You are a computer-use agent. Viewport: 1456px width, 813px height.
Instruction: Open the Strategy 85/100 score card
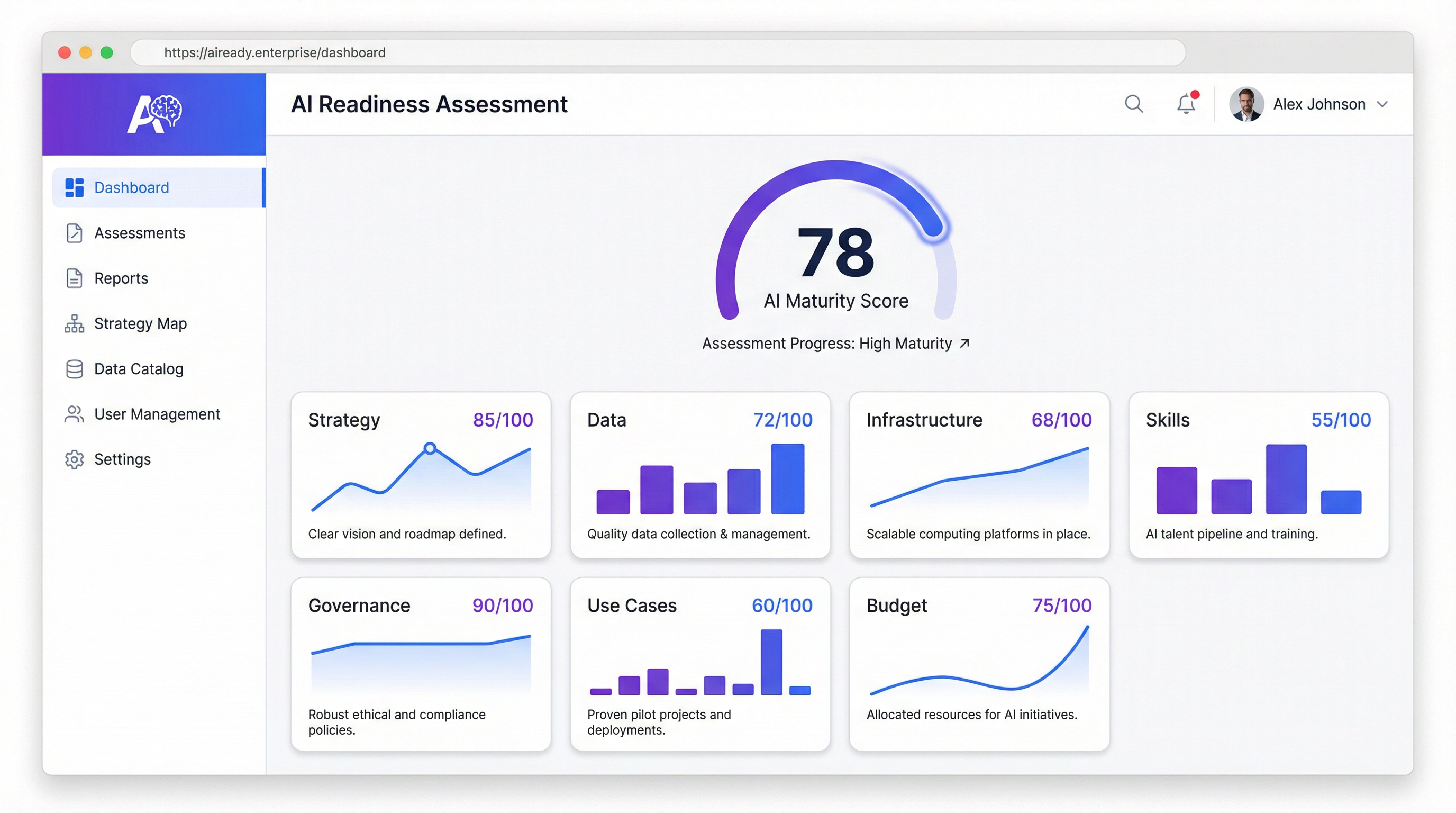click(x=421, y=475)
